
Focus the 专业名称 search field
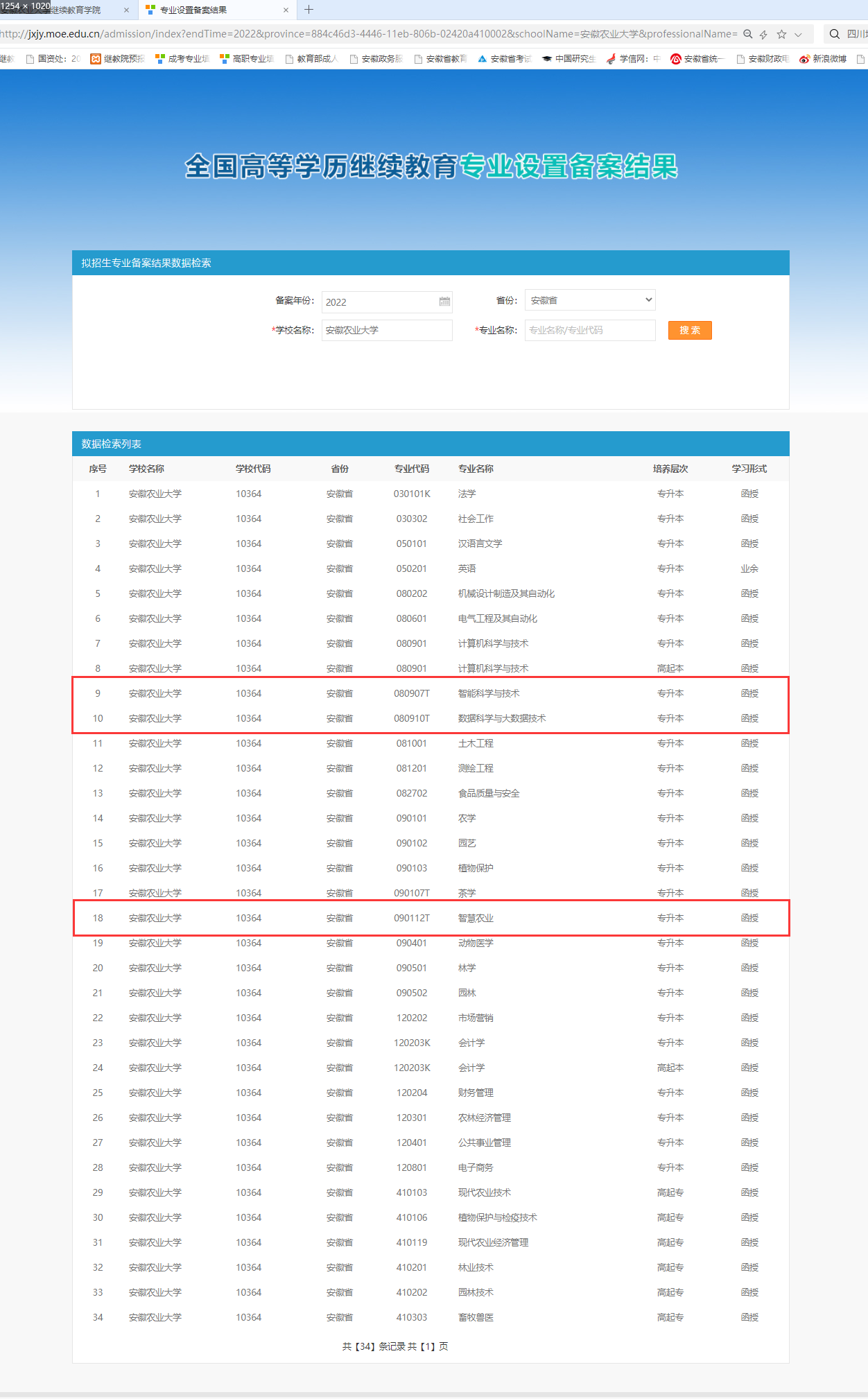(590, 330)
